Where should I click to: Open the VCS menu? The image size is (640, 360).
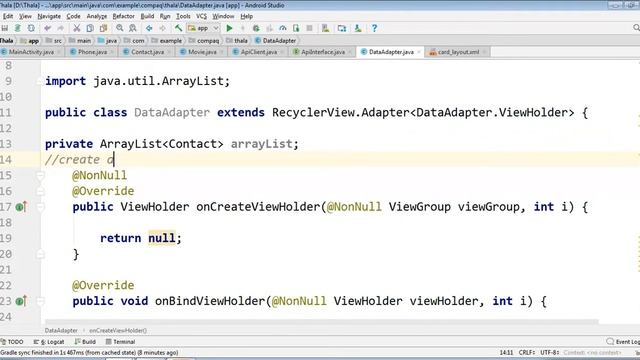pos(202,16)
